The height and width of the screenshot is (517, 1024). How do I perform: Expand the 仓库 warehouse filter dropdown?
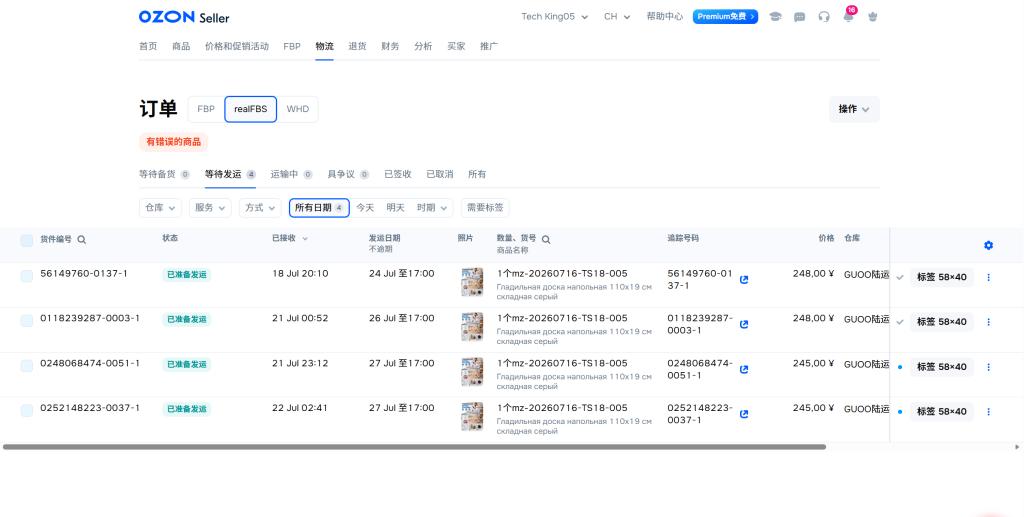(160, 208)
